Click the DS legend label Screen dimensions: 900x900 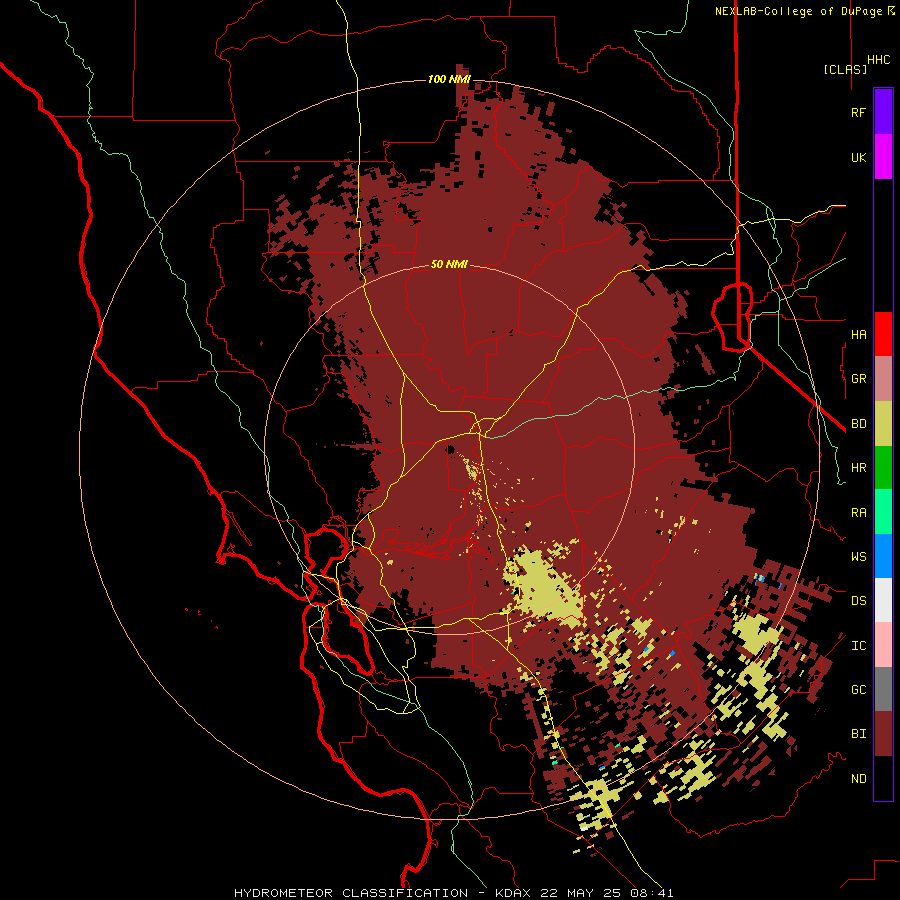[x=858, y=600]
